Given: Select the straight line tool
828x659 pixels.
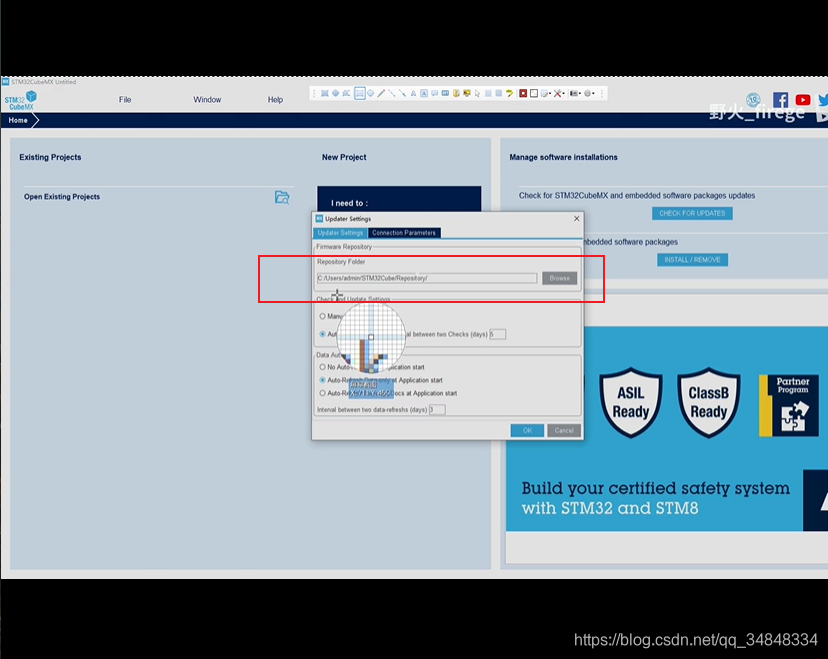Looking at the screenshot, I should [x=392, y=93].
